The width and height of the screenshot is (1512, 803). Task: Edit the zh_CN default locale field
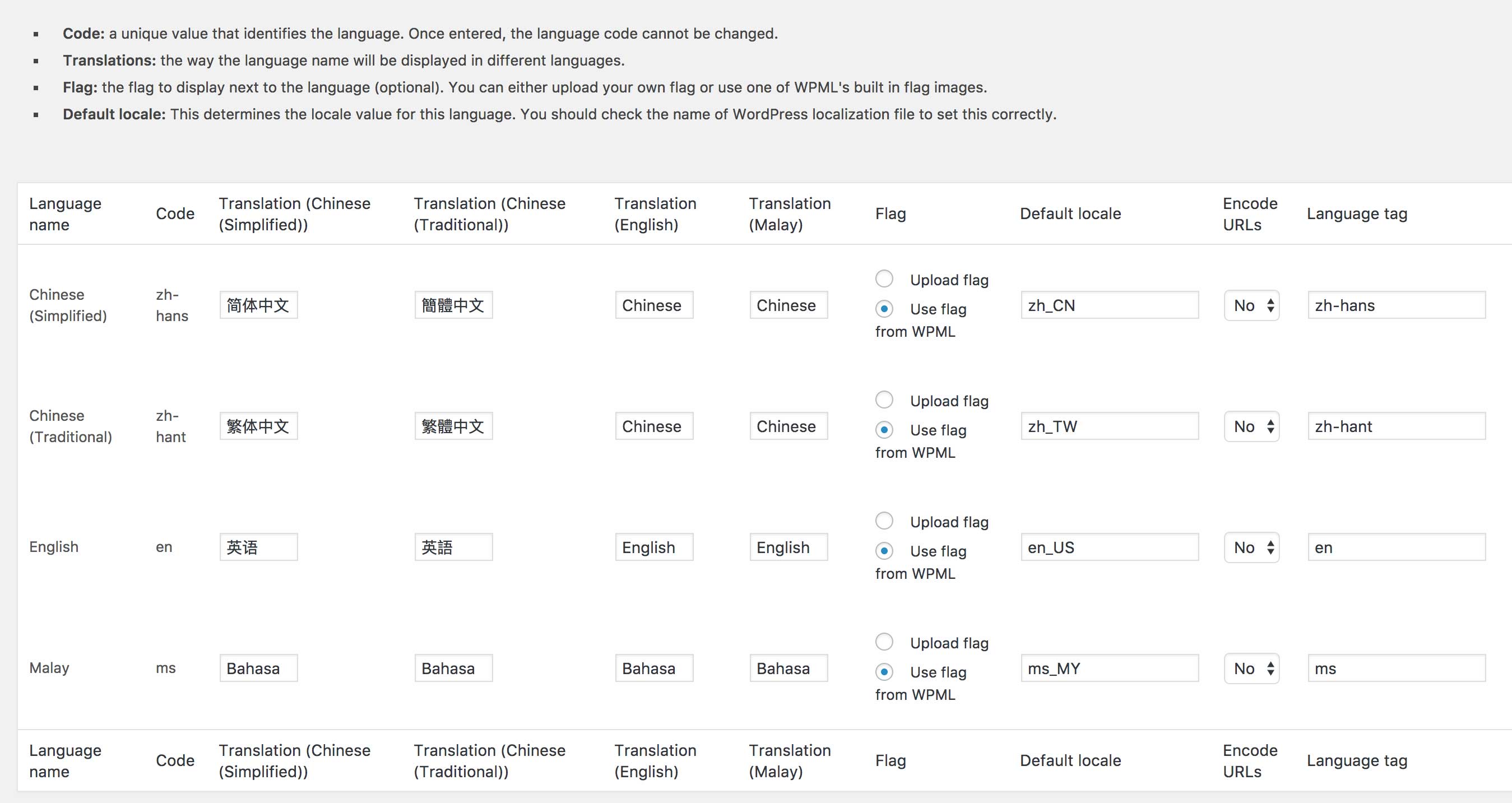click(x=1110, y=305)
